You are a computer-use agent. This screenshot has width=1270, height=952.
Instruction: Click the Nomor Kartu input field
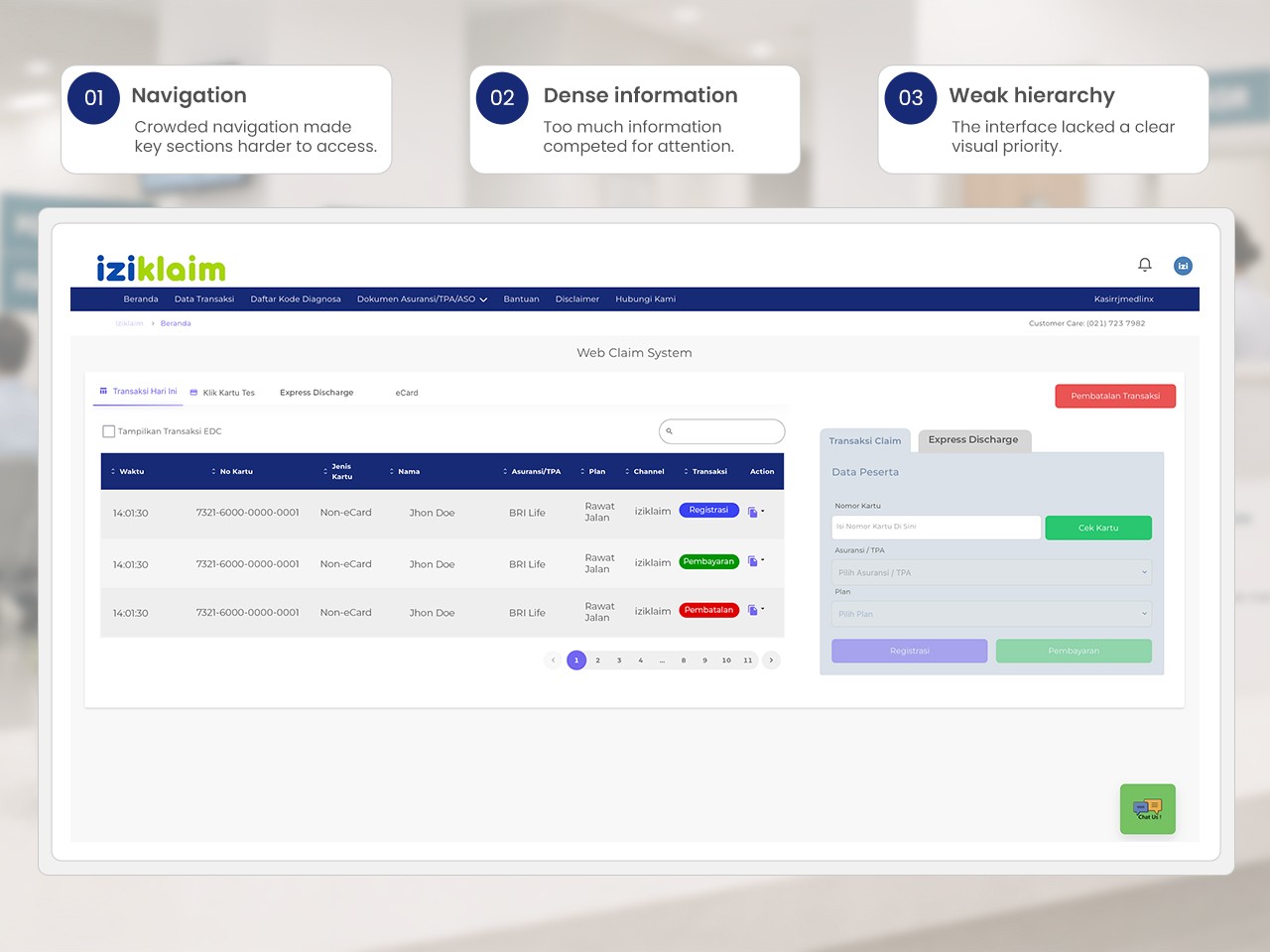[x=937, y=527]
